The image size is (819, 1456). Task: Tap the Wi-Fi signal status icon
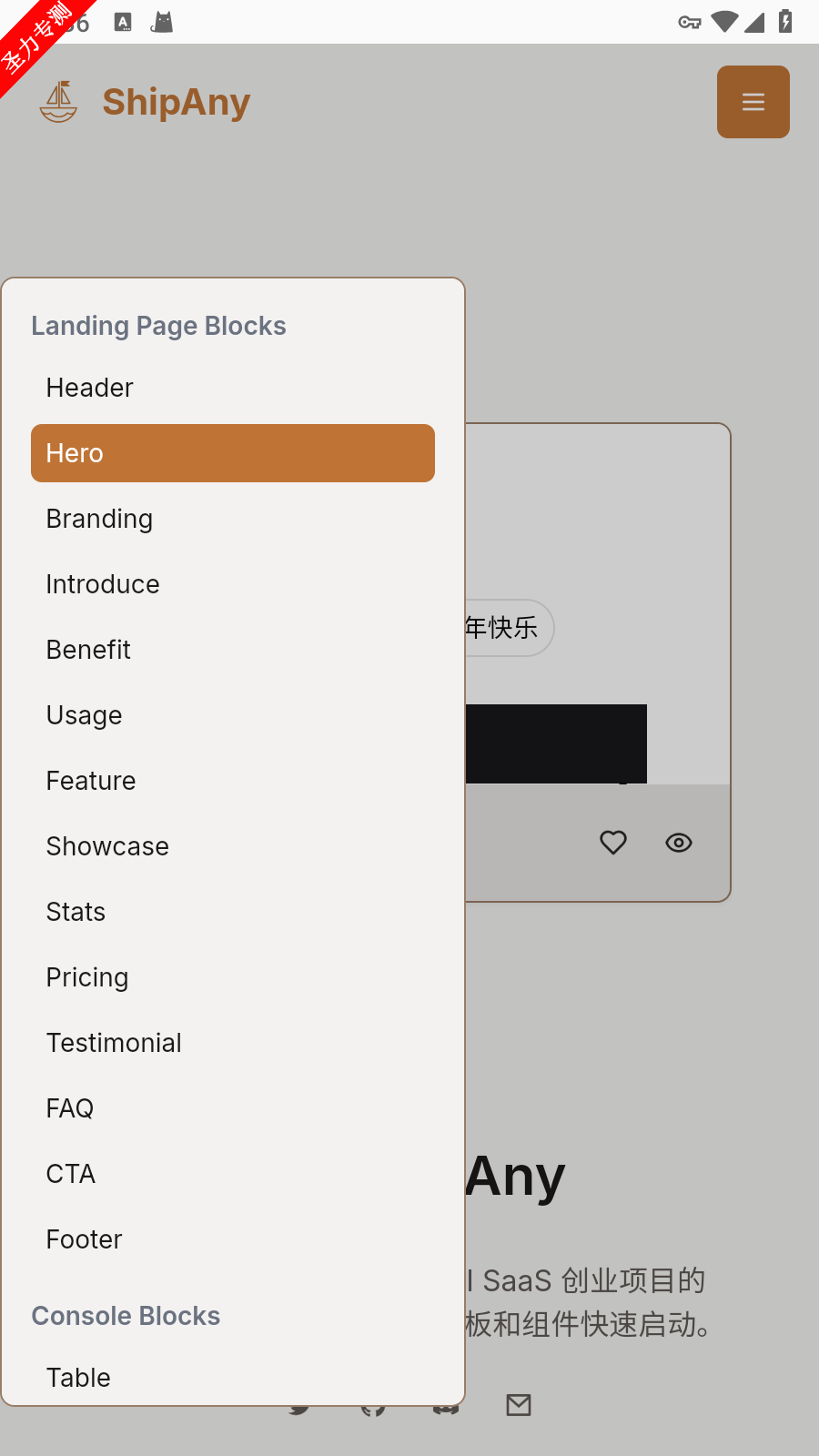pos(724,22)
